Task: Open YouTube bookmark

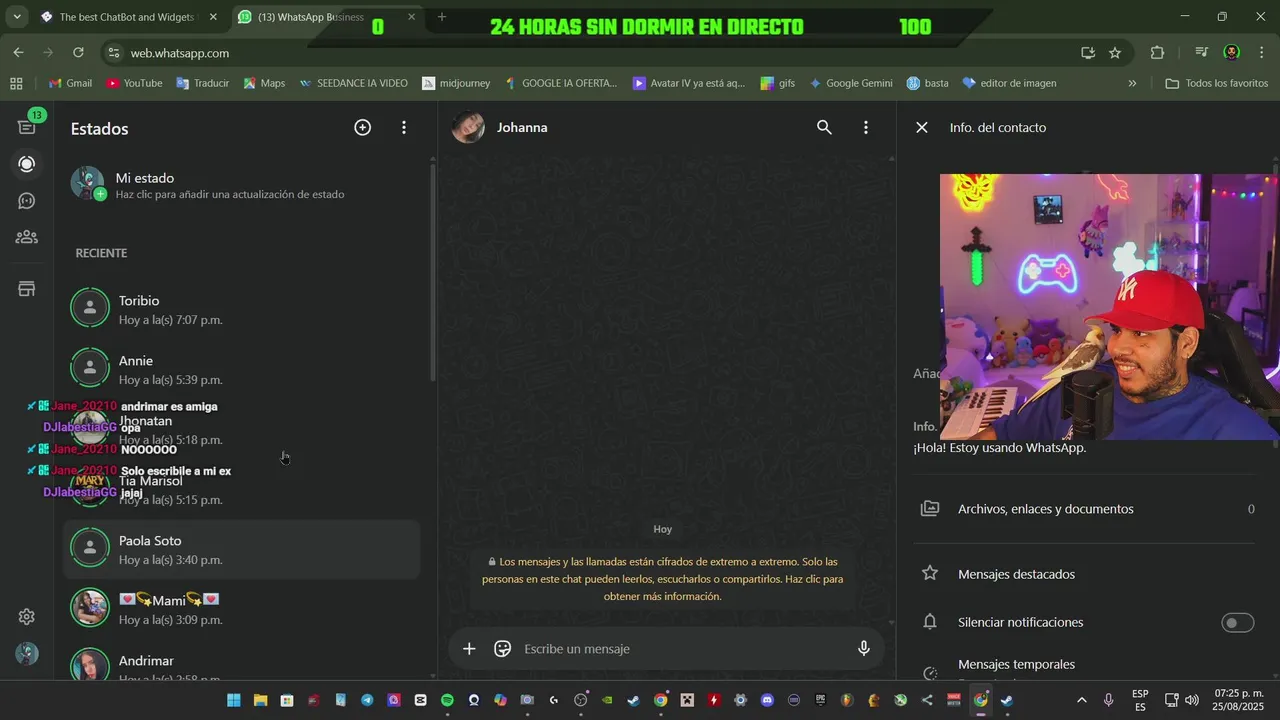Action: pos(134,83)
